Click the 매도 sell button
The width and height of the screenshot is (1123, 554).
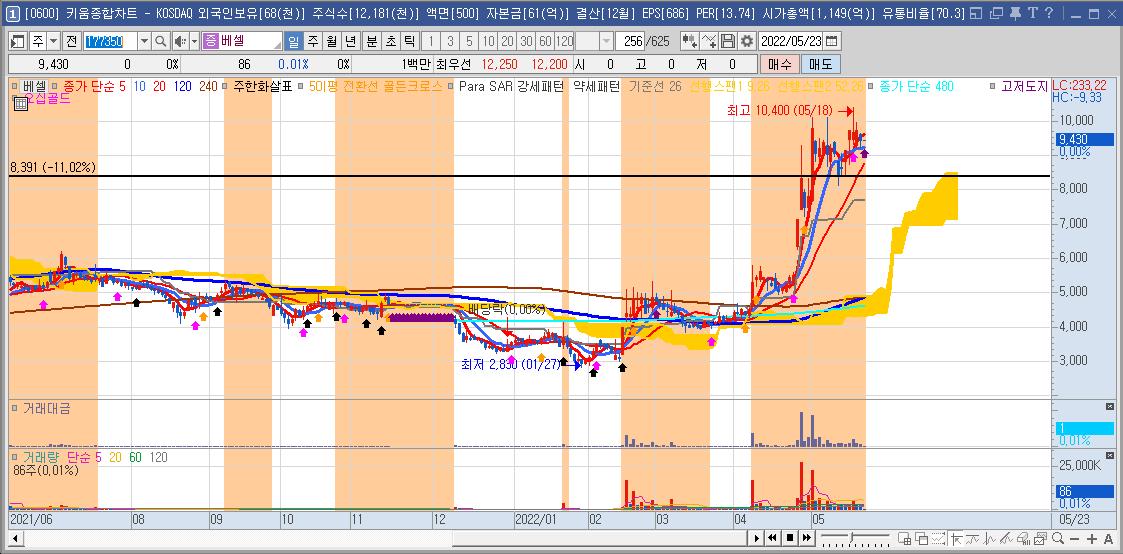coord(821,64)
